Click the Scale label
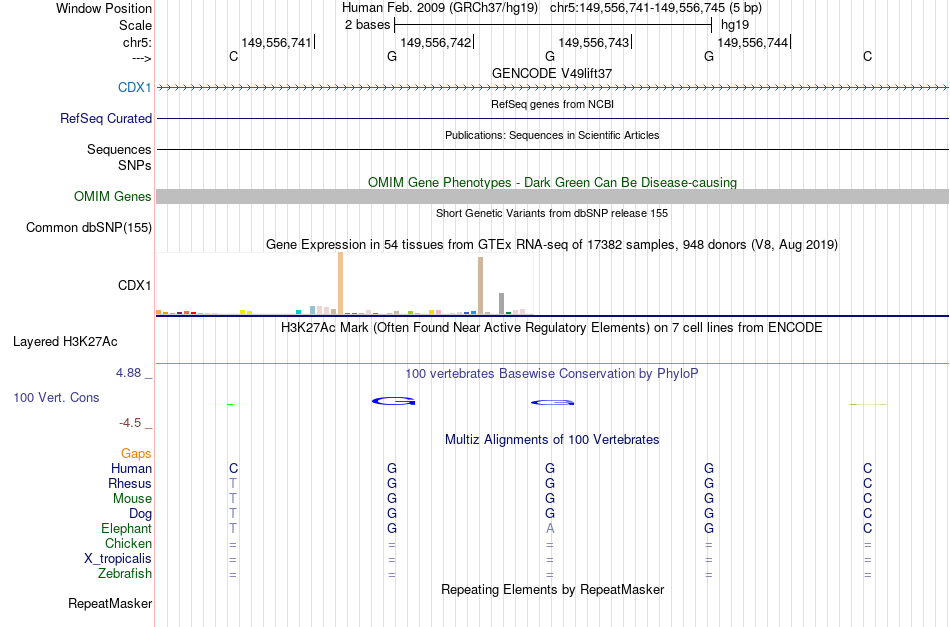Screen dimensions: 950x627 (135, 25)
